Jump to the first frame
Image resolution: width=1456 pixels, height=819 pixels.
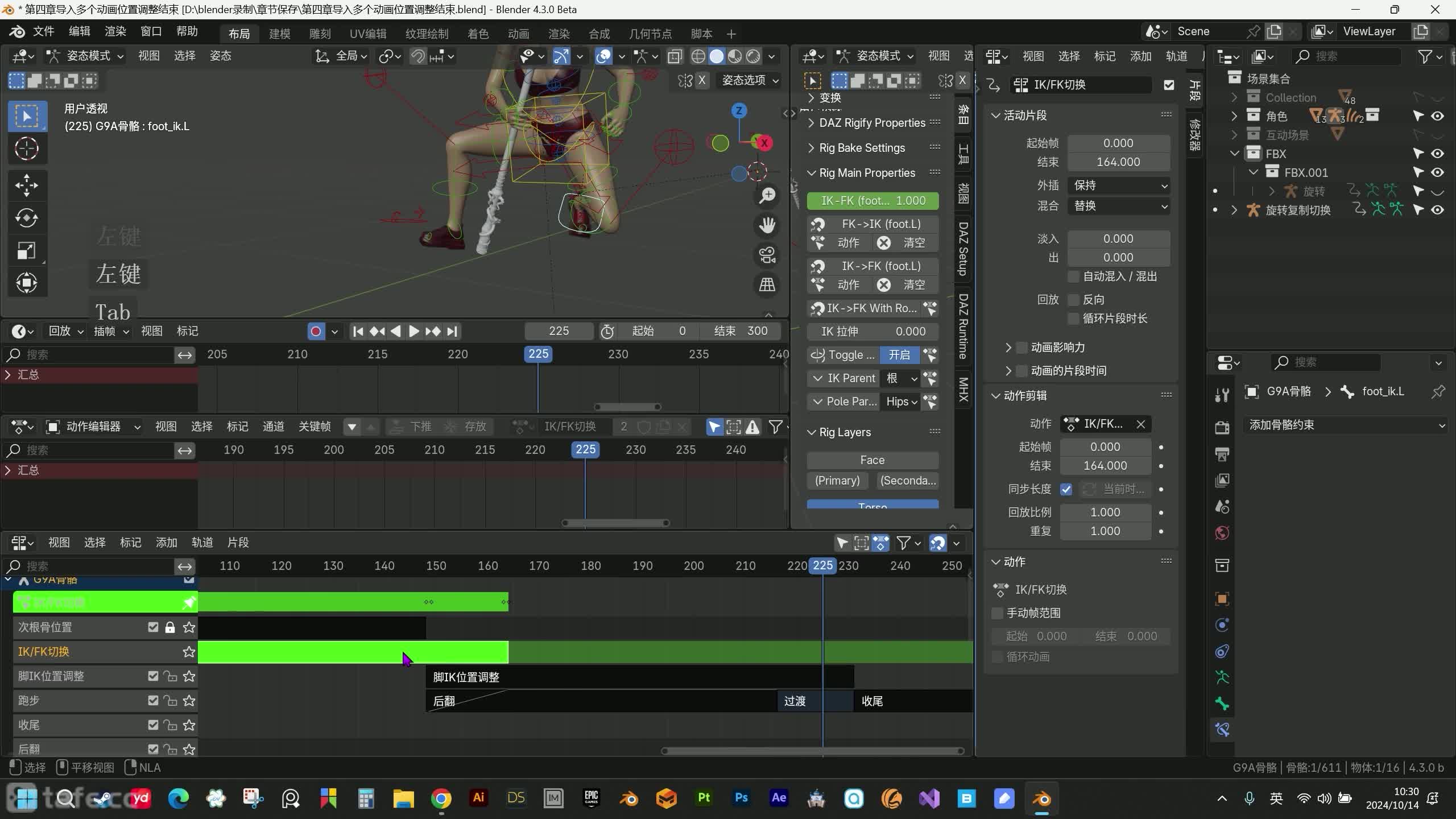358,331
